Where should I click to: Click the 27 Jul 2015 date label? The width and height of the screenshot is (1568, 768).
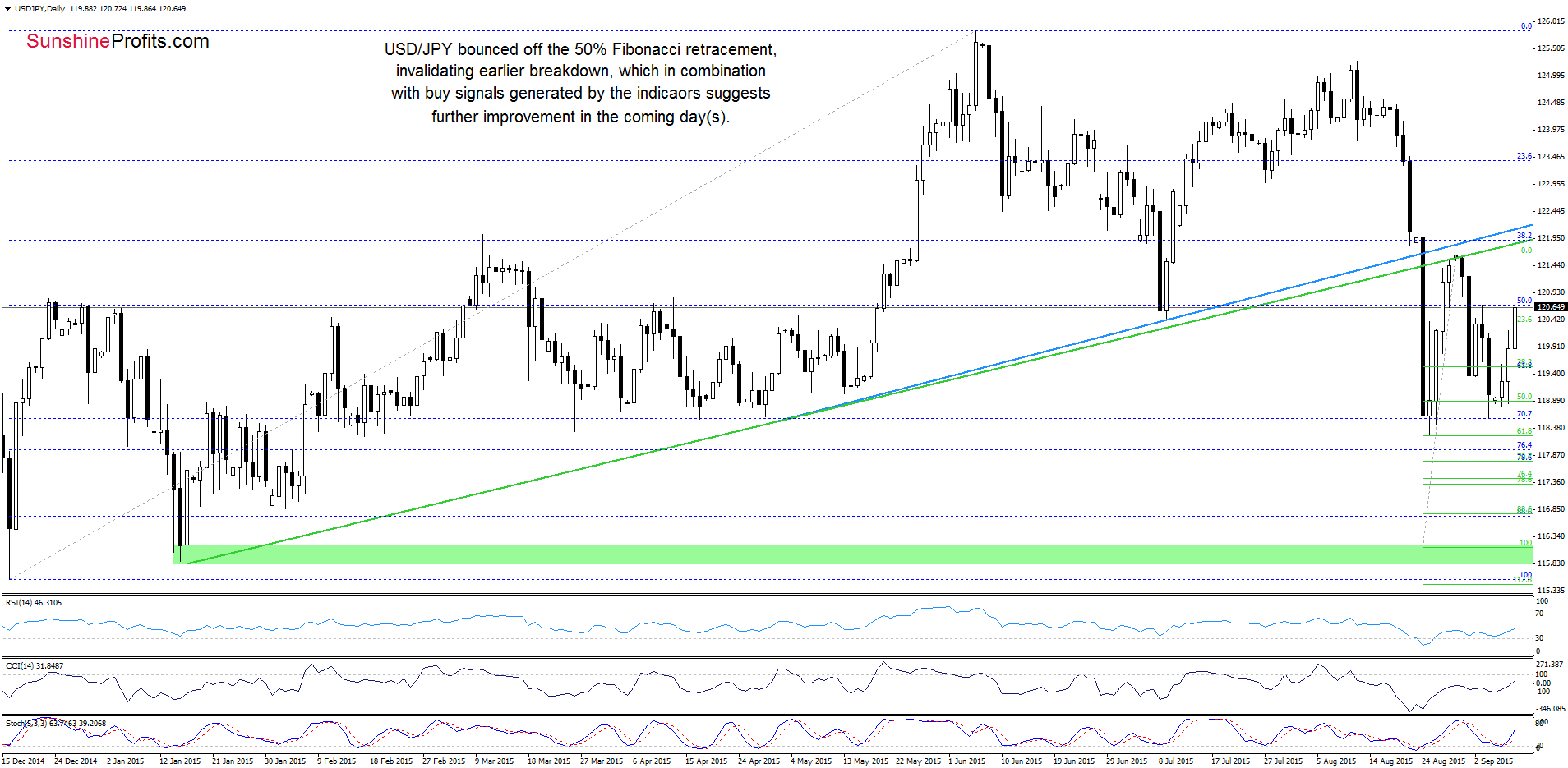pyautogui.click(x=1284, y=761)
